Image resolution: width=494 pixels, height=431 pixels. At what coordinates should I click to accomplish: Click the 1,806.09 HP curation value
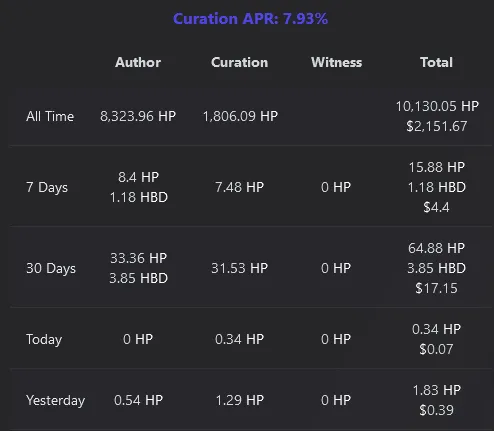pos(240,116)
